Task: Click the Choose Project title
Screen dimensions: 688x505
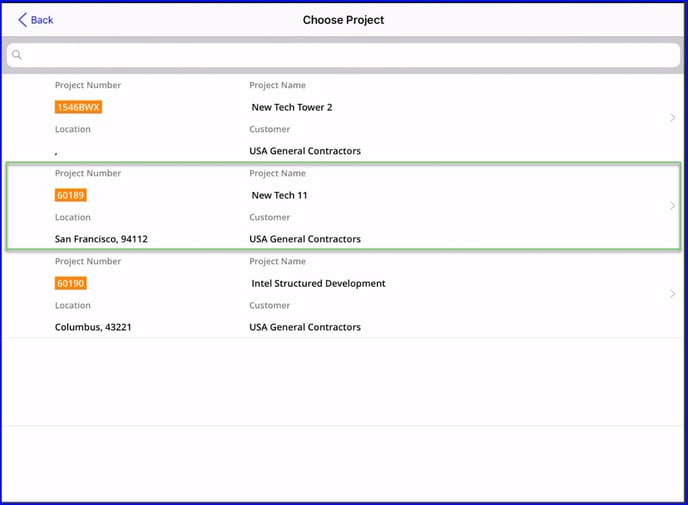Action: pyautogui.click(x=344, y=20)
